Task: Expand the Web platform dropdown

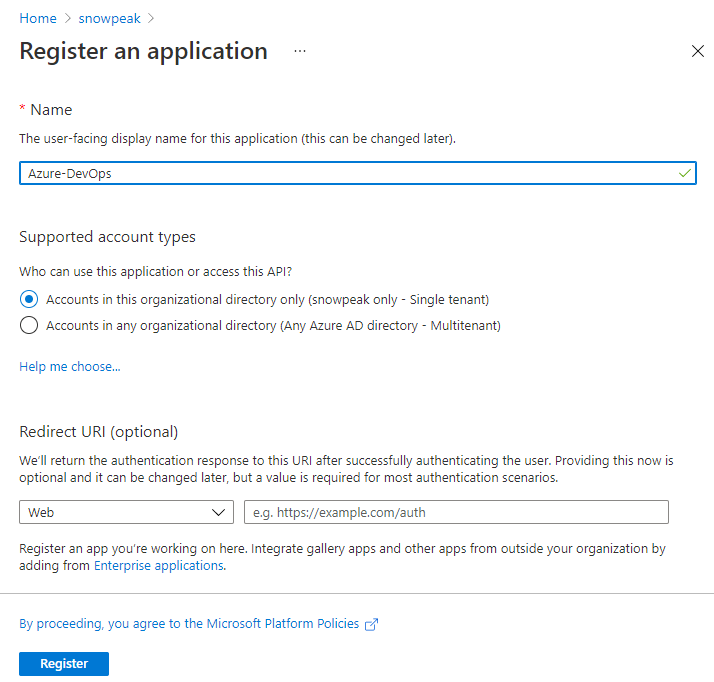Action: pyautogui.click(x=127, y=512)
